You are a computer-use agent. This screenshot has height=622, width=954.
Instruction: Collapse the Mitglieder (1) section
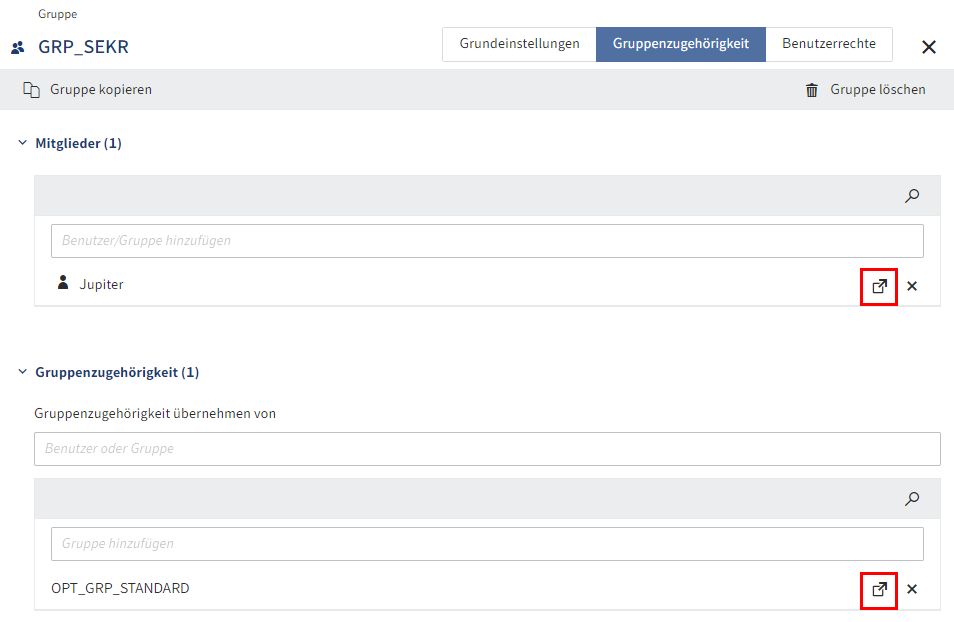(22, 142)
